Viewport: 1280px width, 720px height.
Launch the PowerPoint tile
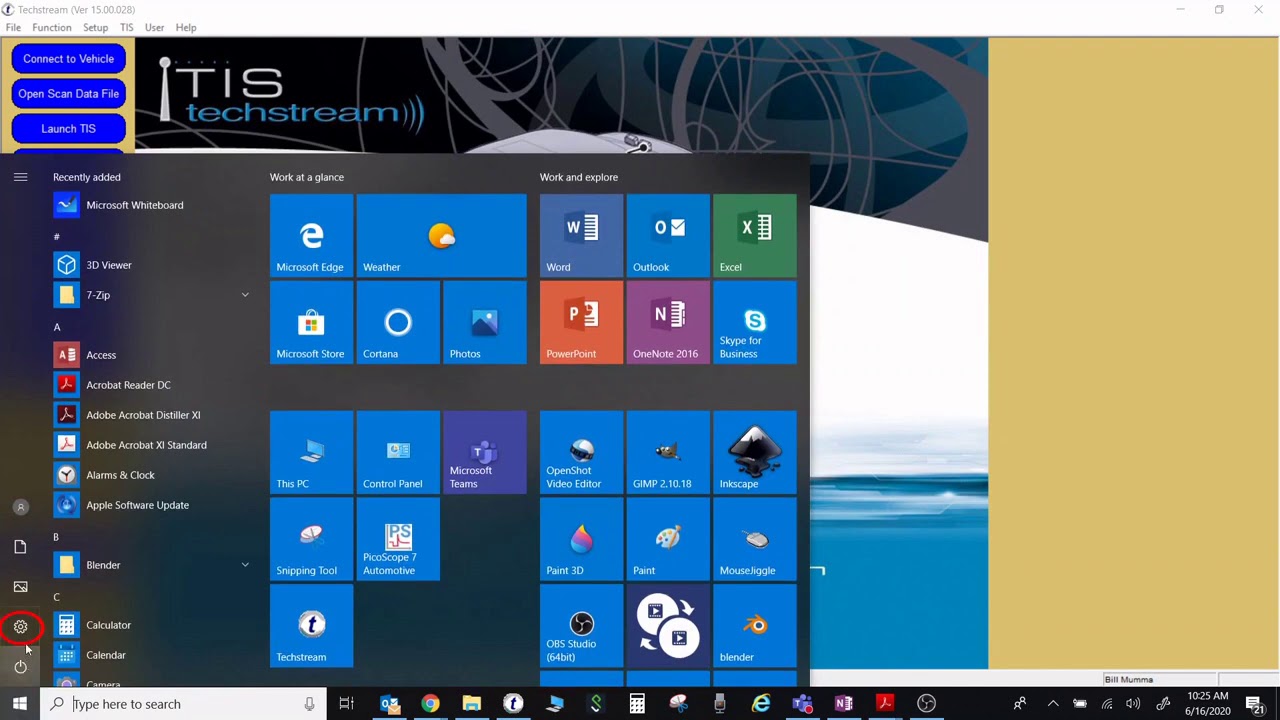(581, 322)
